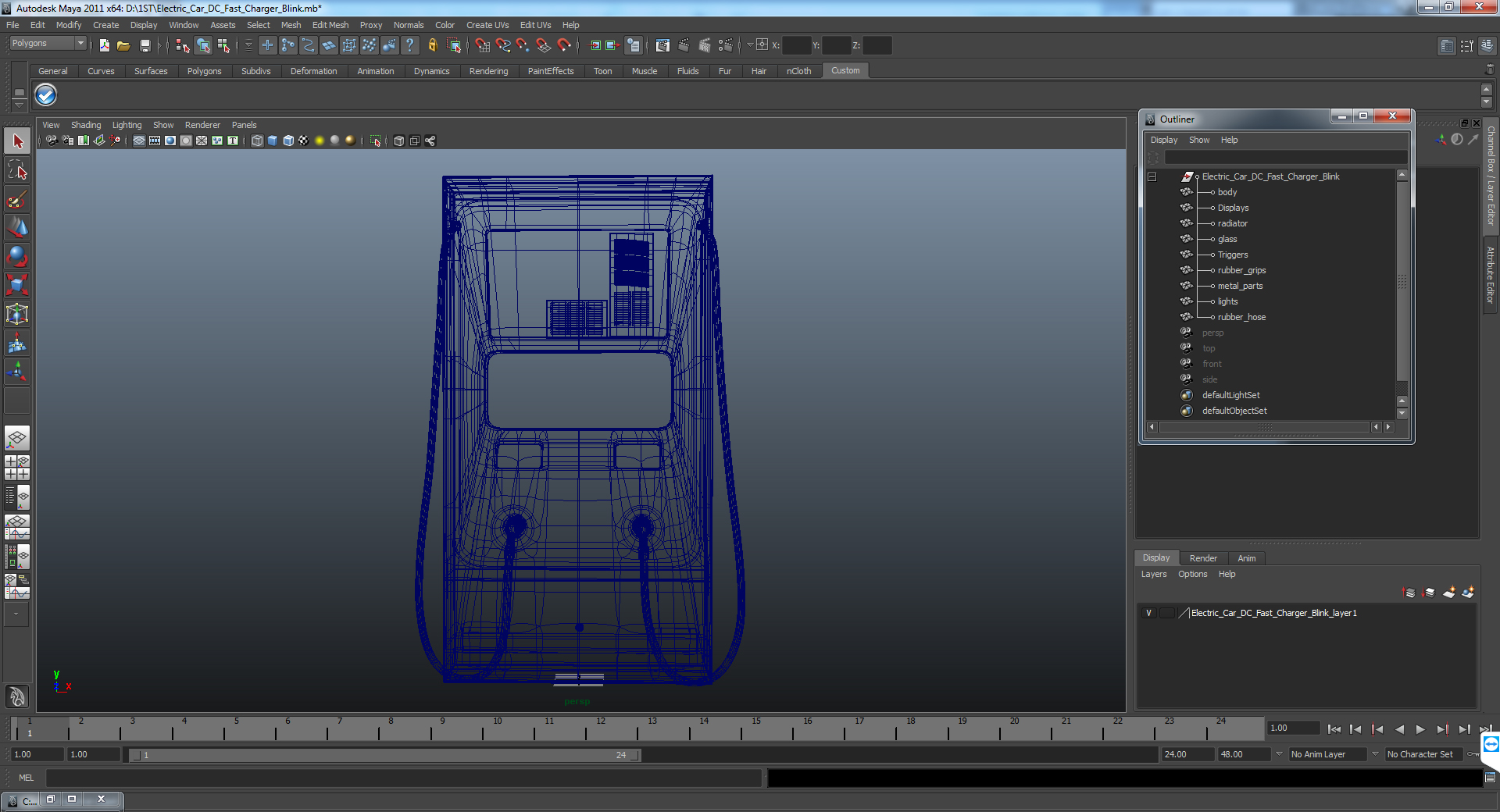This screenshot has width=1500, height=812.
Task: Toggle select by hierarchy mode icon
Action: tap(183, 45)
